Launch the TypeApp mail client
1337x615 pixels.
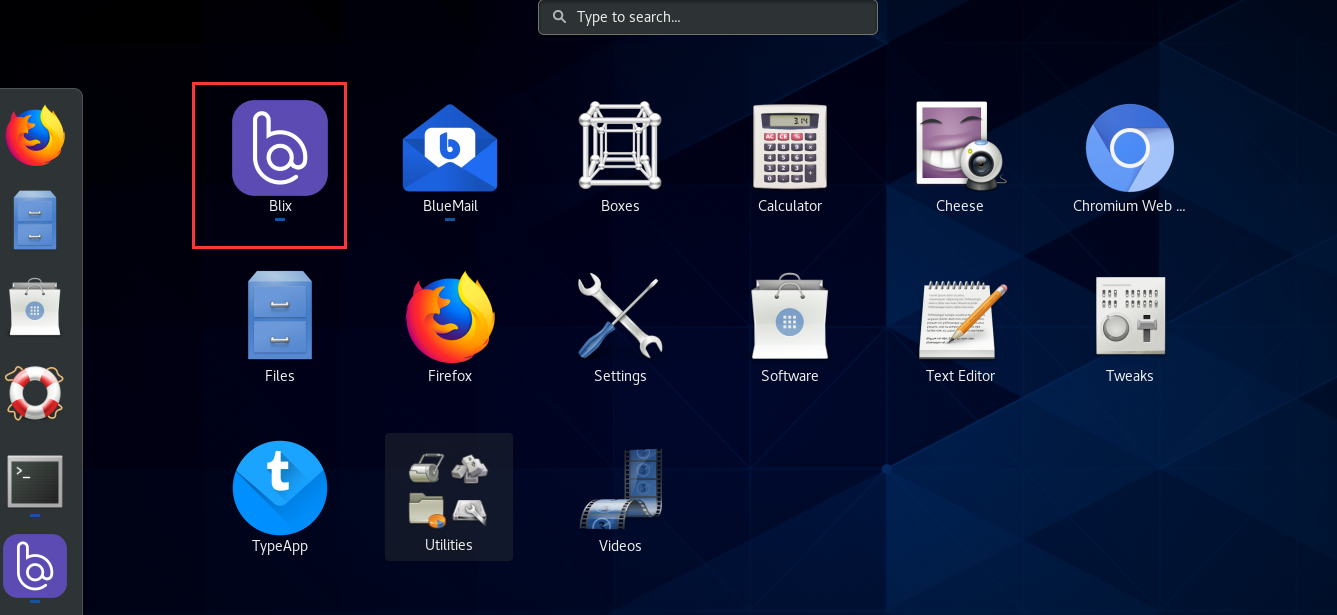coord(280,488)
